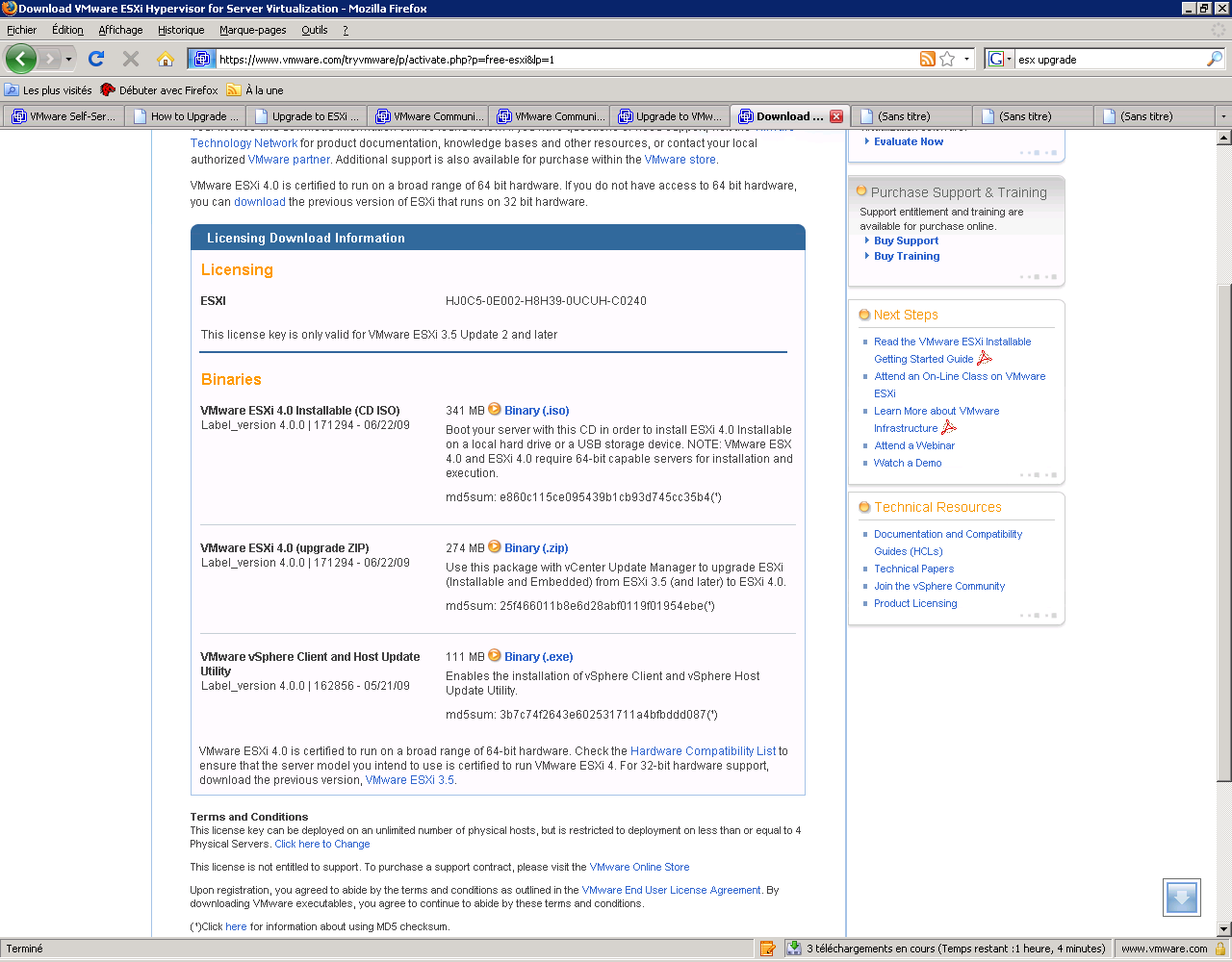Viewport: 1232px width, 962px height.
Task: Click the padlock security icon in status bar
Action: 1220,949
